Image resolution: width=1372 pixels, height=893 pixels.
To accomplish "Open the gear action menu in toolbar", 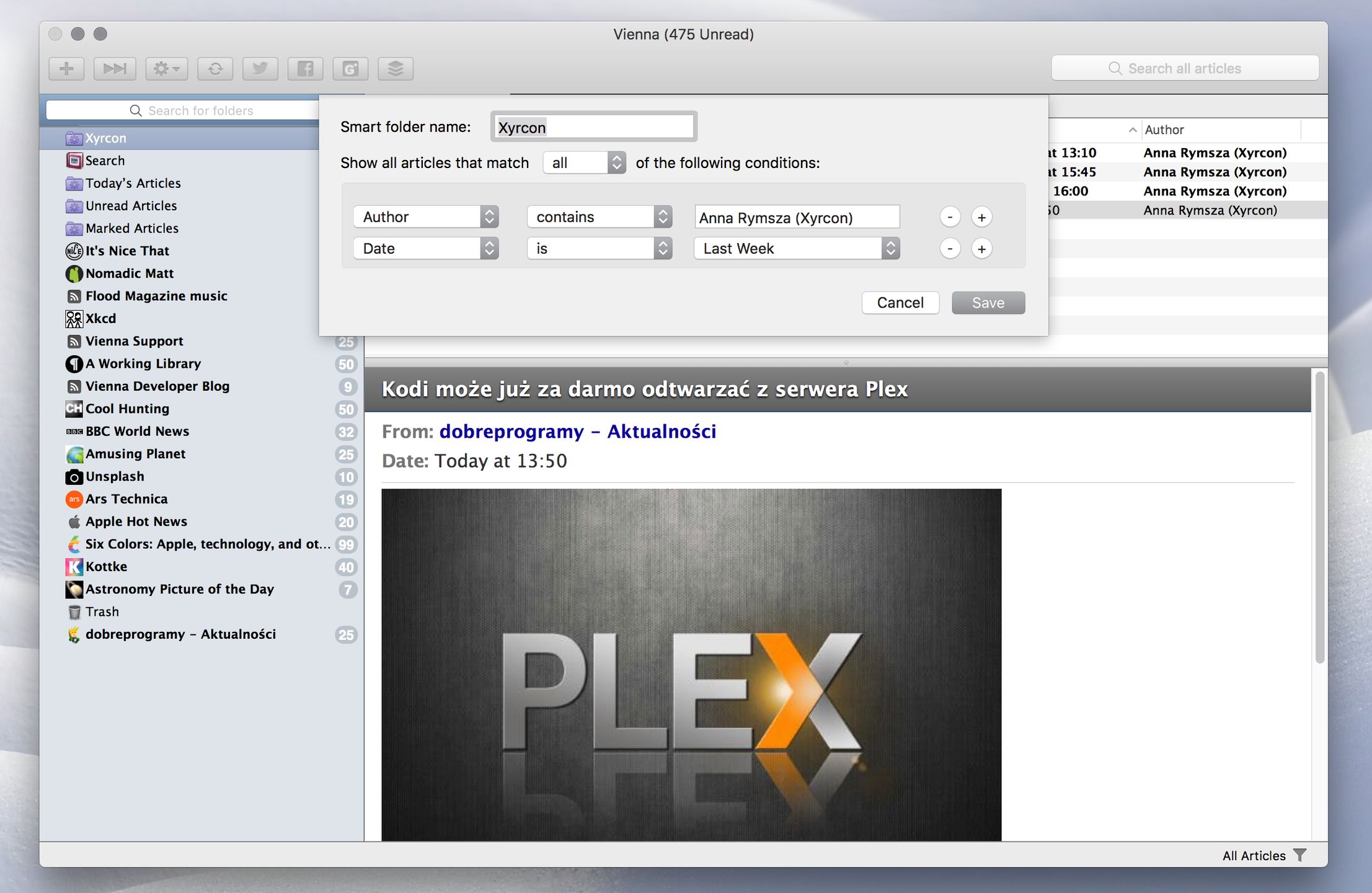I will pyautogui.click(x=166, y=68).
